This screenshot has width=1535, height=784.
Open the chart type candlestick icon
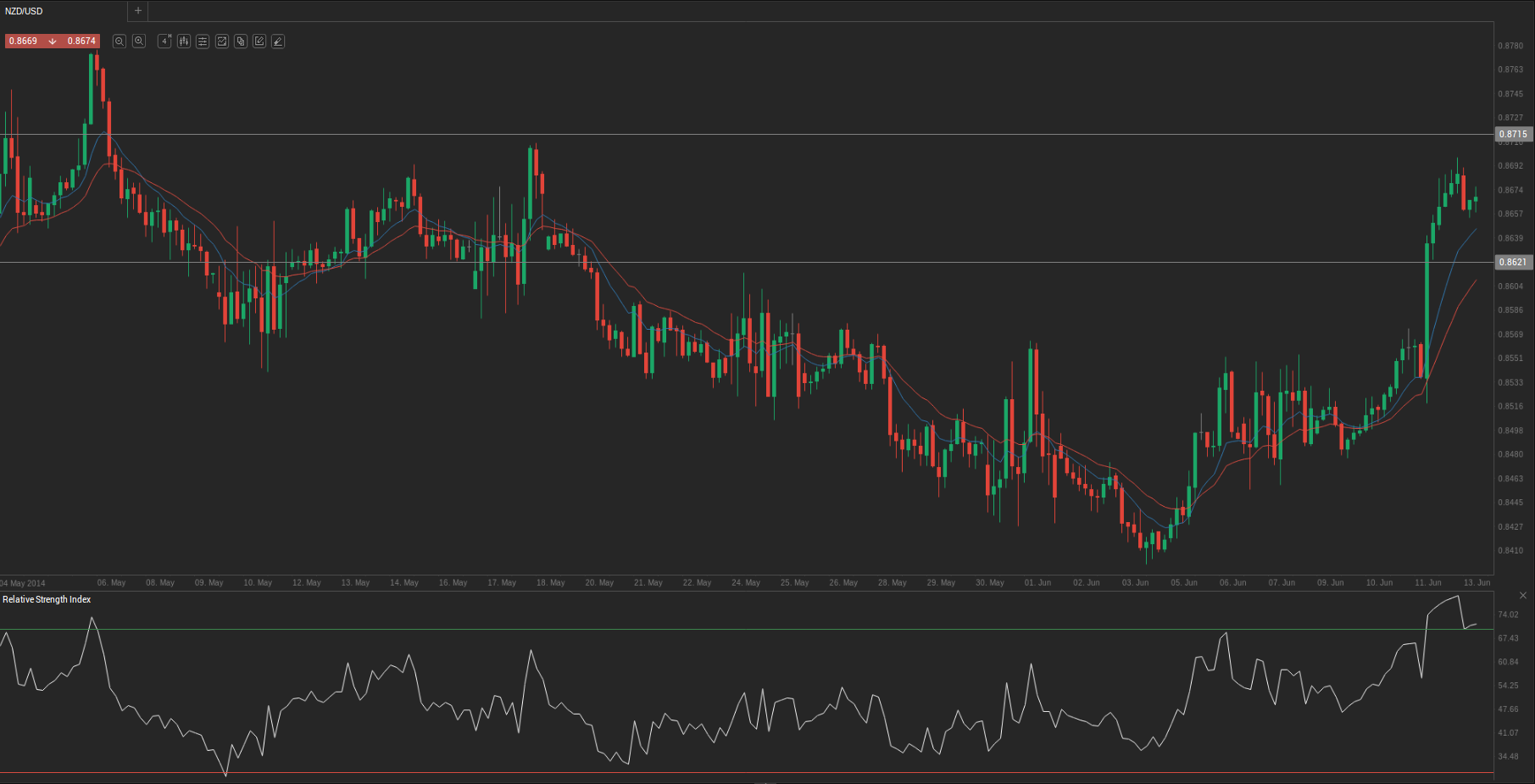tap(184, 41)
